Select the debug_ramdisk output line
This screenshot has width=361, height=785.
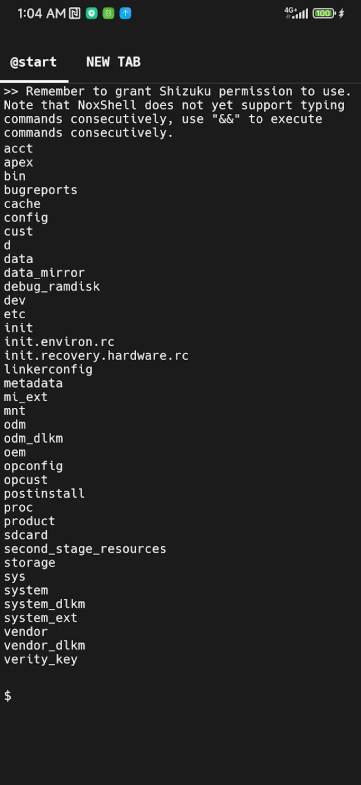pos(52,286)
